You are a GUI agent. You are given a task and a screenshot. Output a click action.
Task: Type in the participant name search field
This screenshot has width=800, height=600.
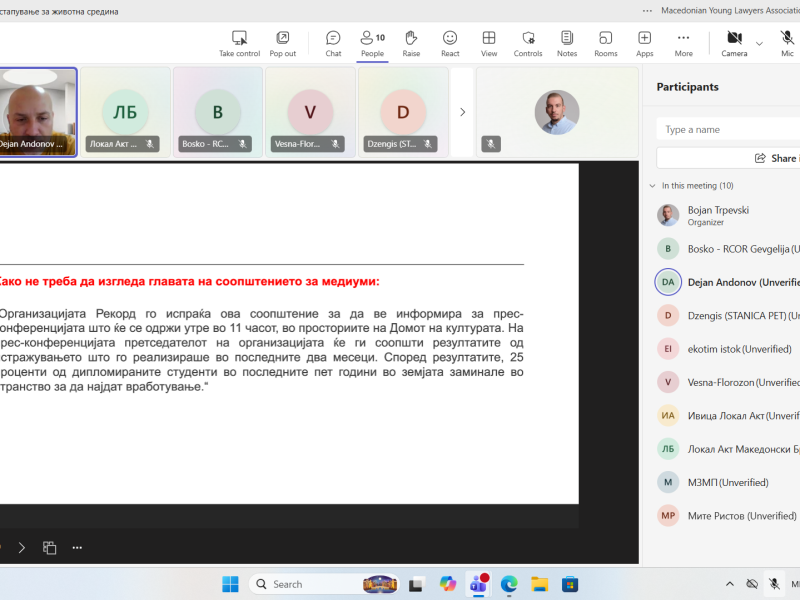click(x=730, y=129)
